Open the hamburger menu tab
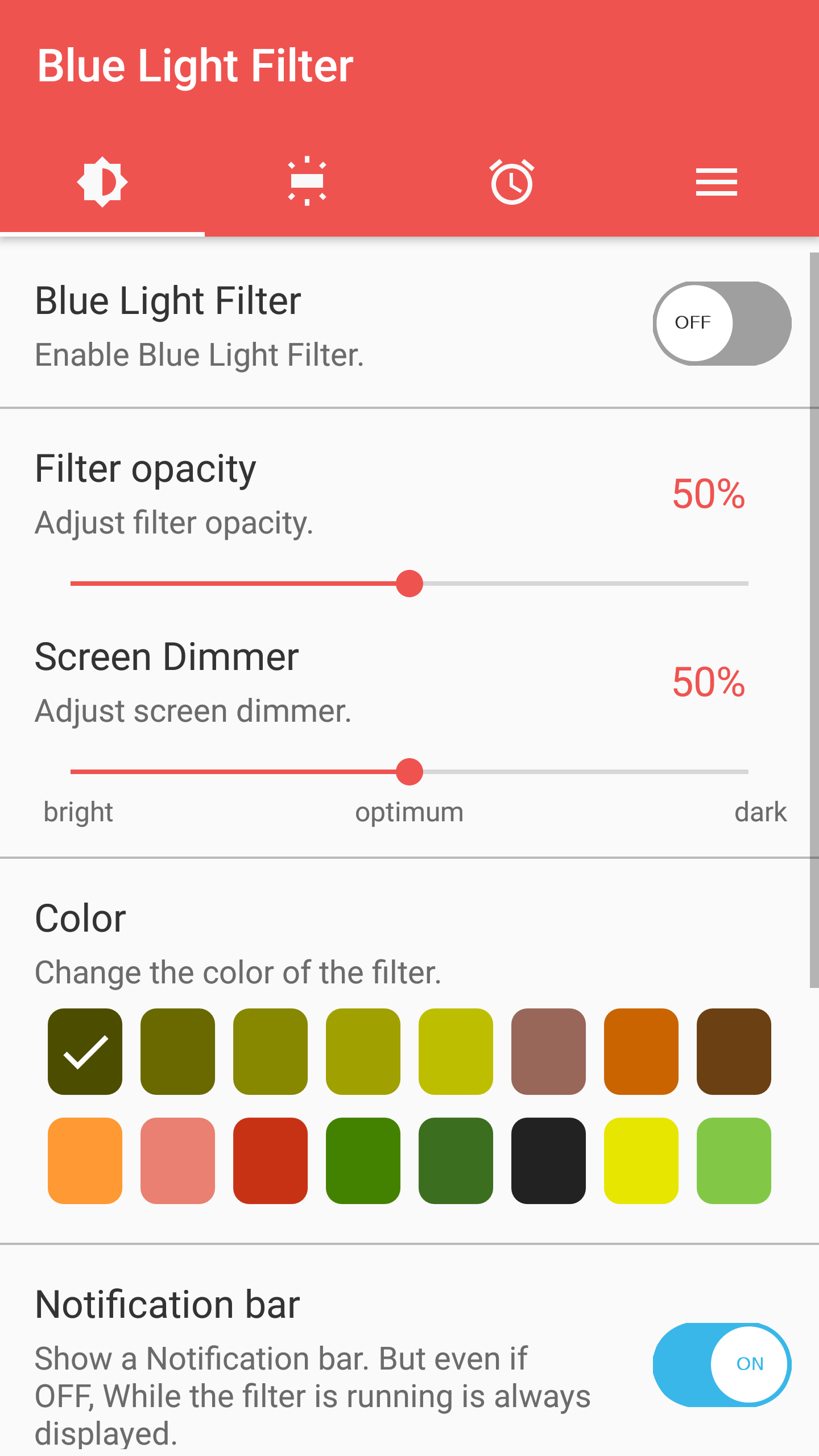Viewport: 819px width, 1456px height. (717, 182)
